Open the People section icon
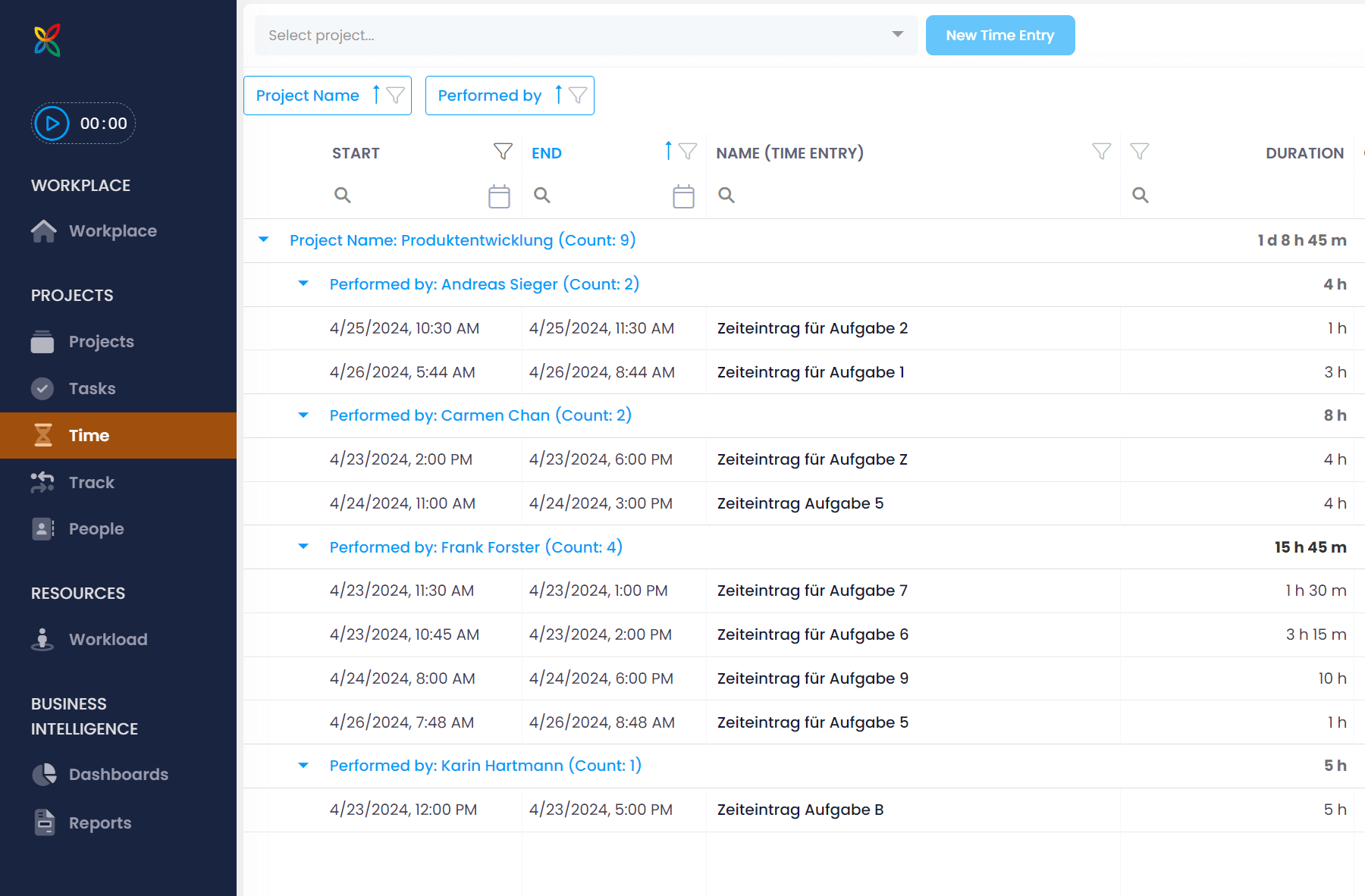This screenshot has height=896, width=1365. pyautogui.click(x=43, y=528)
